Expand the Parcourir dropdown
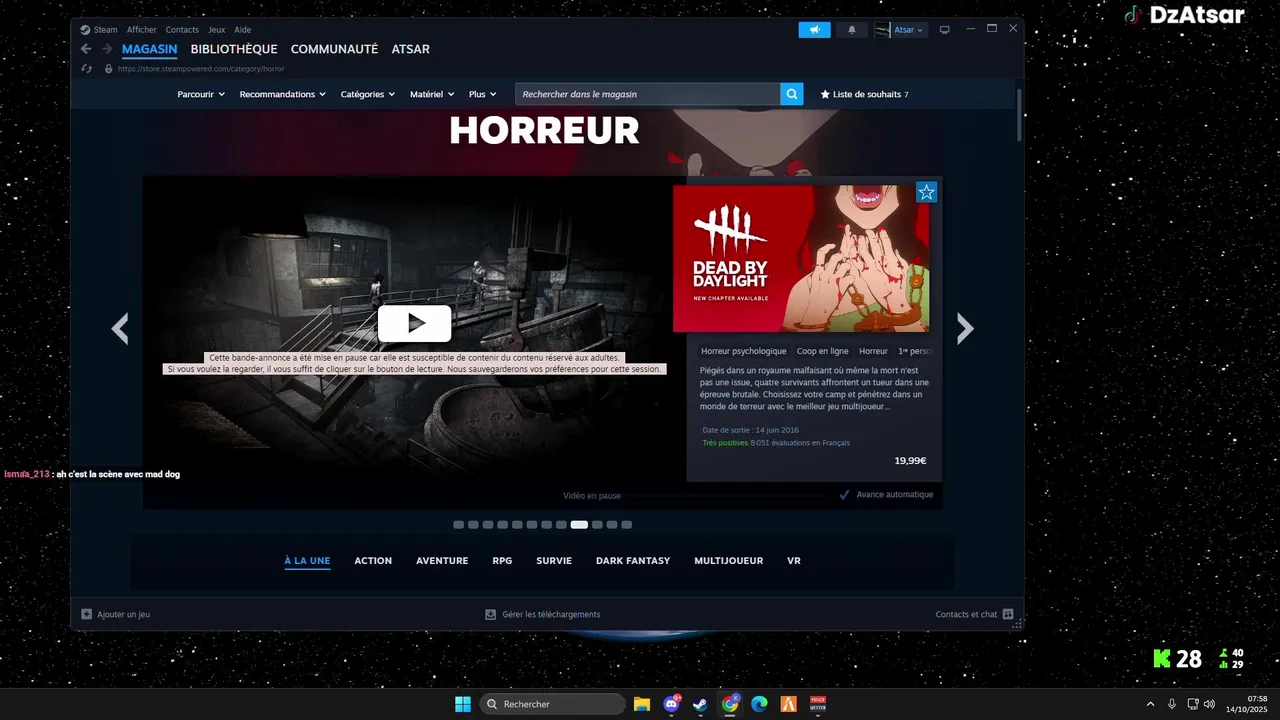 201,94
